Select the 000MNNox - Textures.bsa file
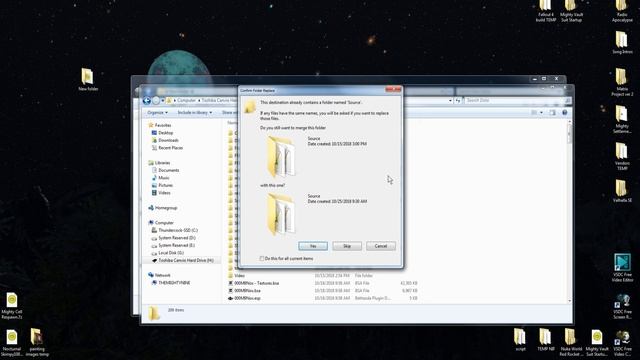Image resolution: width=640 pixels, height=360 pixels. point(256,283)
